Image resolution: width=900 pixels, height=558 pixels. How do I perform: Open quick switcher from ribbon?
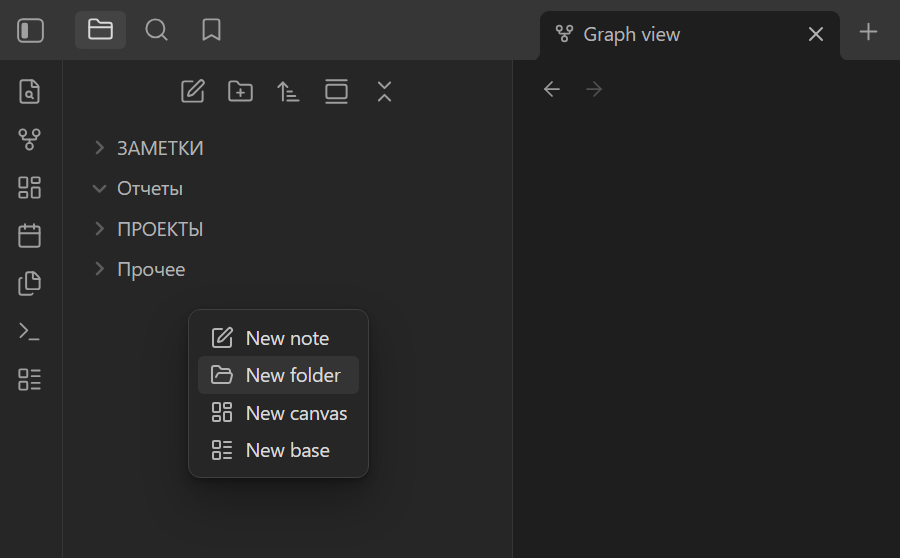[x=29, y=91]
